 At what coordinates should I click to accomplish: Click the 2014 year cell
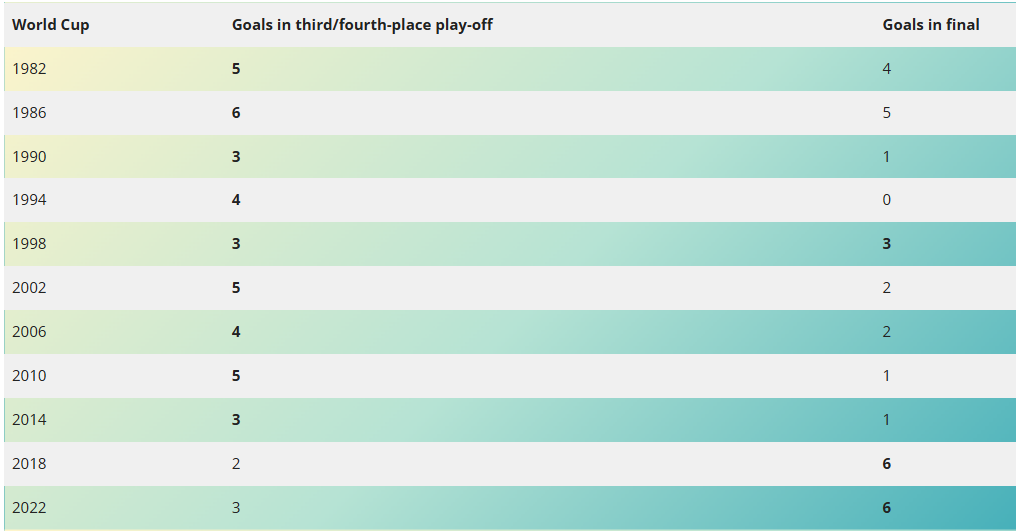(29, 419)
